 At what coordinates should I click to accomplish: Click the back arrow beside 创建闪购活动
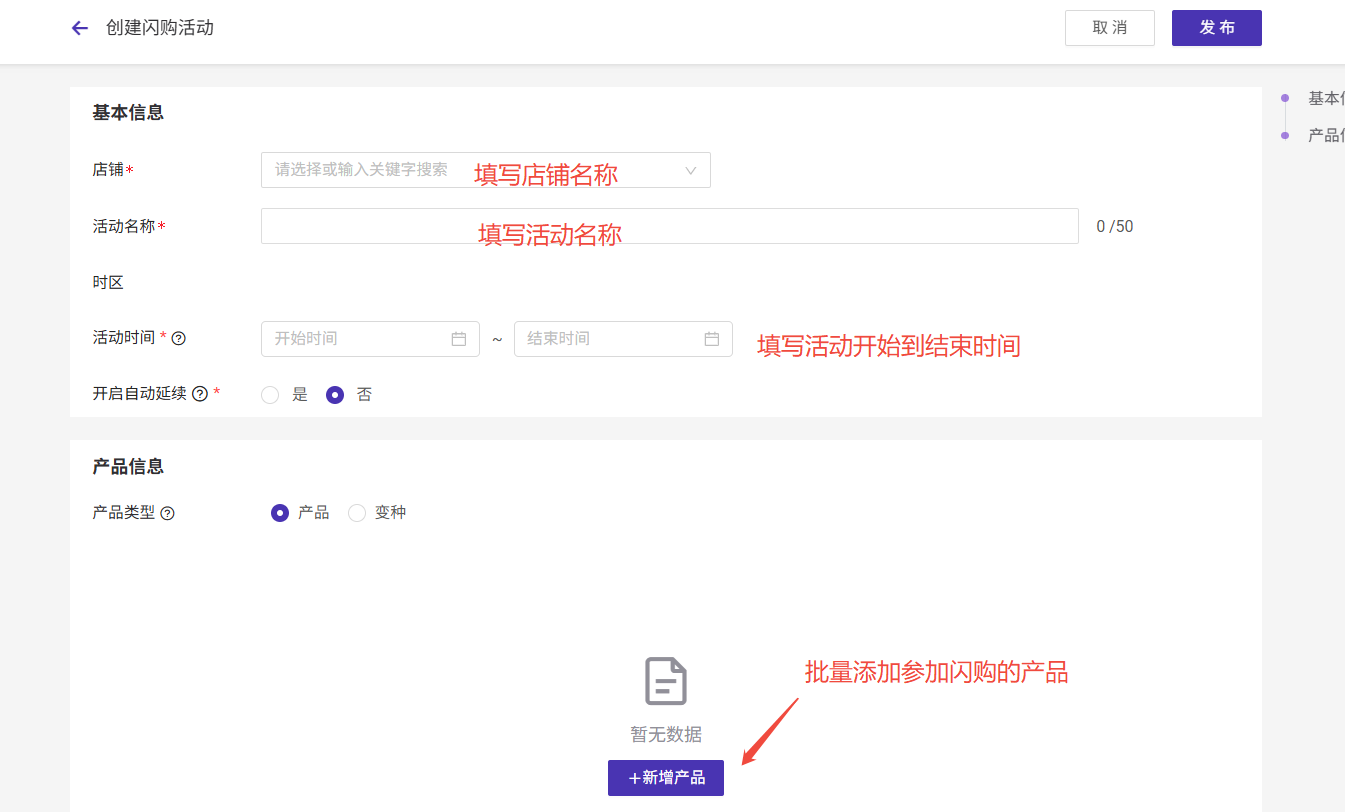(x=80, y=28)
